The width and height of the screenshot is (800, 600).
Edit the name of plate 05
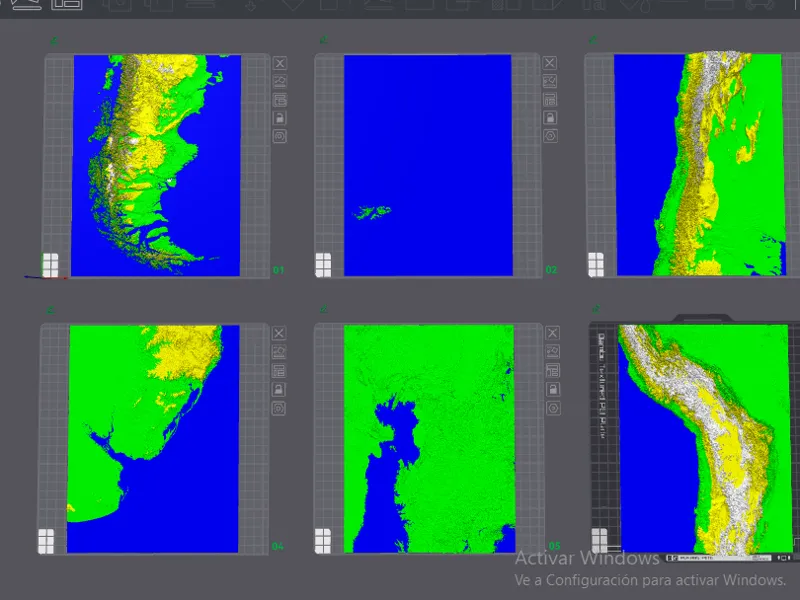[x=323, y=309]
